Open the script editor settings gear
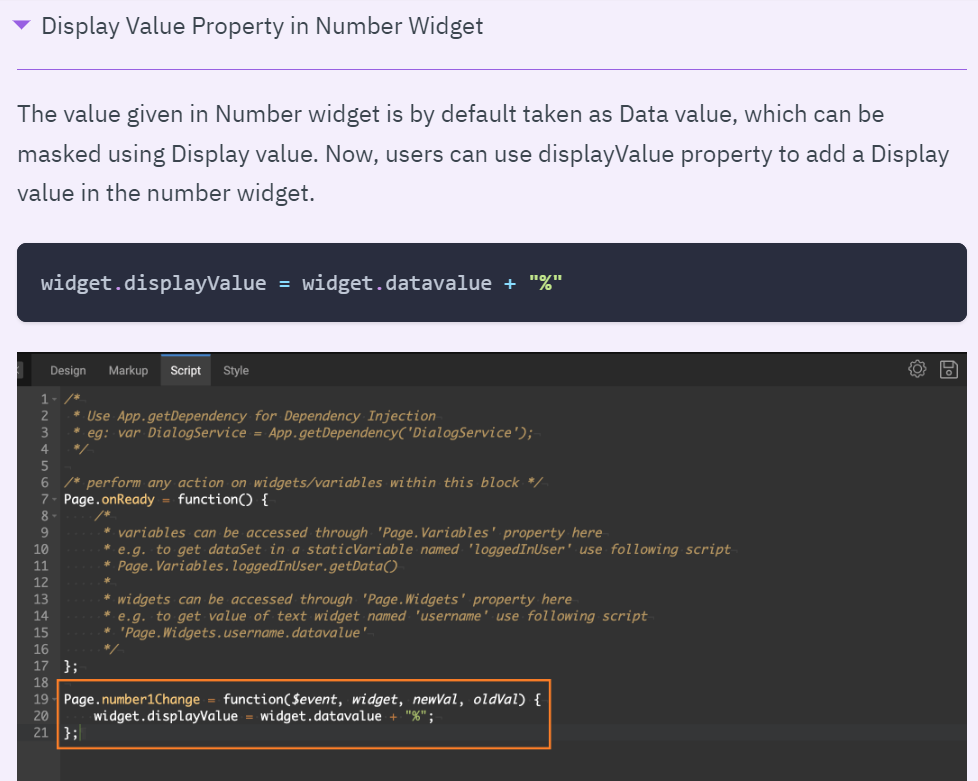The image size is (978, 781). tap(916, 369)
